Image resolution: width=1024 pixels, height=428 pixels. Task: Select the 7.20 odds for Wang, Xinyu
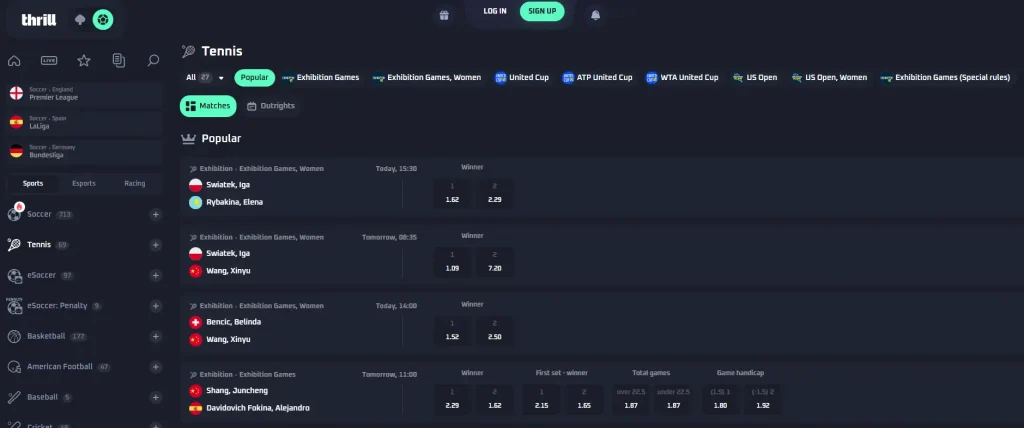pyautogui.click(x=494, y=261)
